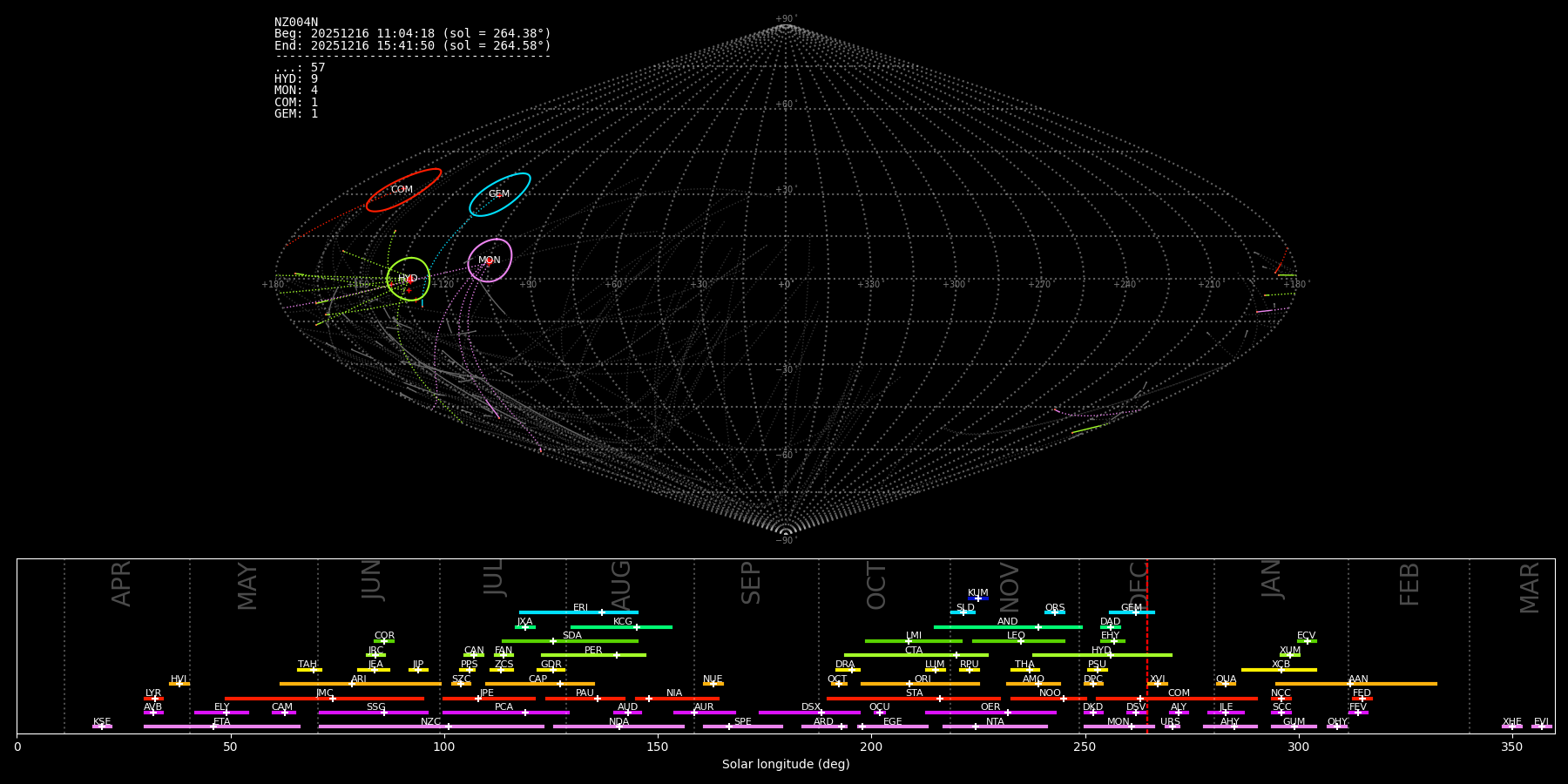The height and width of the screenshot is (784, 1568).
Task: Click the APR month label in timeline
Action: pyautogui.click(x=121, y=584)
